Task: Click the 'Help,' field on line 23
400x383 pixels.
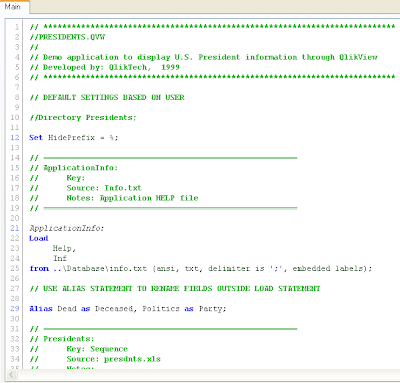Action: [64, 248]
